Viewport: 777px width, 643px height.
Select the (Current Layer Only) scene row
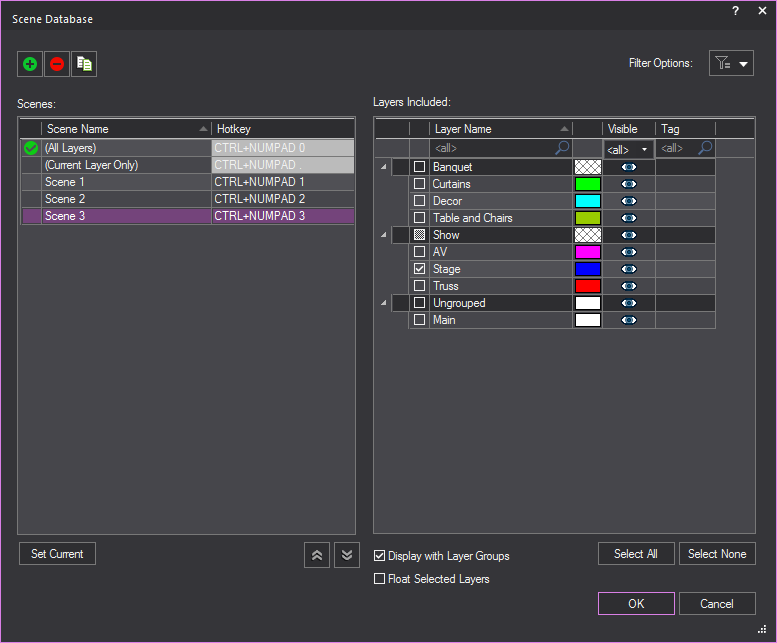click(x=188, y=165)
